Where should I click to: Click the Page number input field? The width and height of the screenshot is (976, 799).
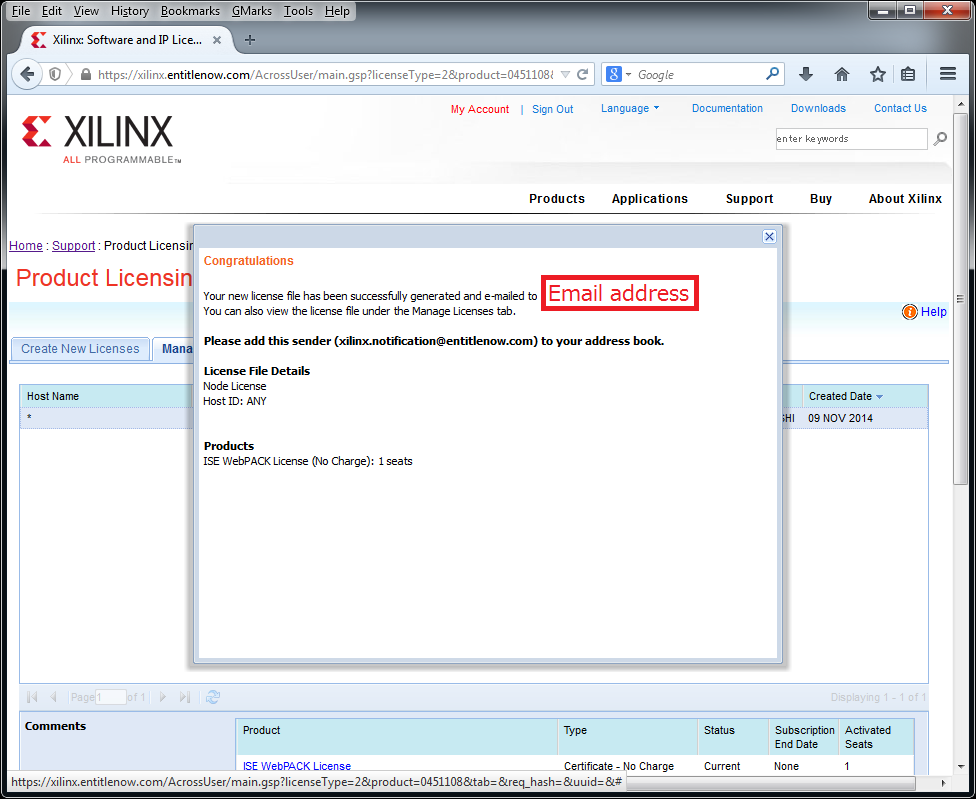coord(111,697)
